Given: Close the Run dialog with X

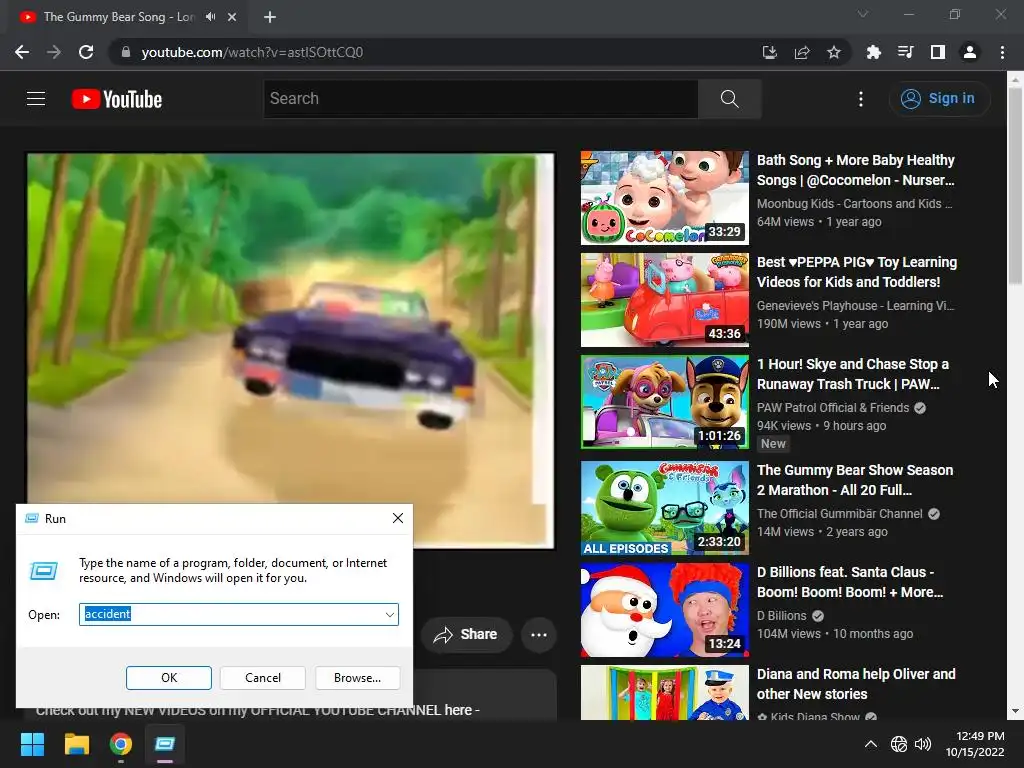Looking at the screenshot, I should pyautogui.click(x=398, y=519).
